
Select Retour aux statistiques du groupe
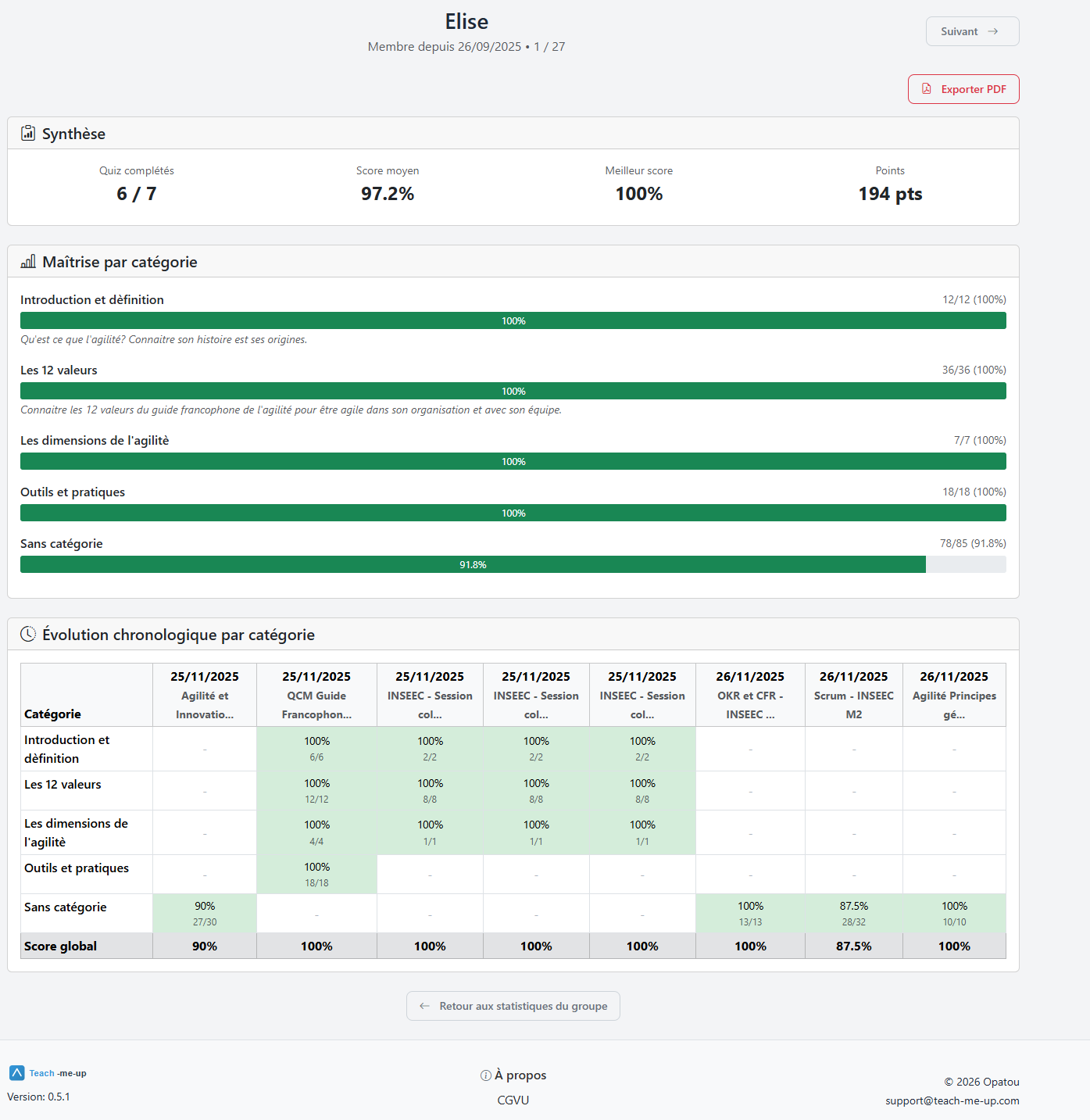coord(513,1006)
